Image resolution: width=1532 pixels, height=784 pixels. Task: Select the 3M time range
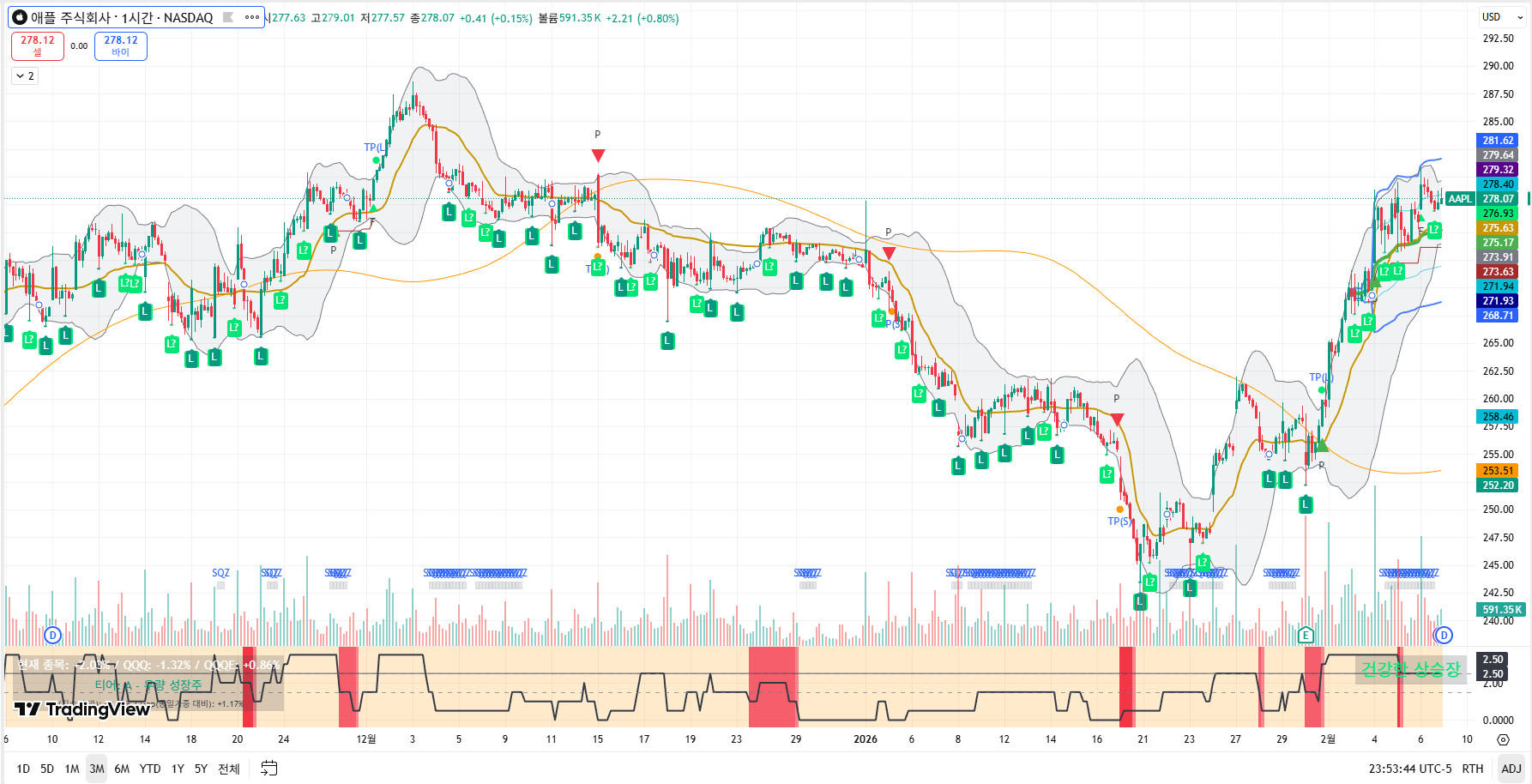[97, 769]
